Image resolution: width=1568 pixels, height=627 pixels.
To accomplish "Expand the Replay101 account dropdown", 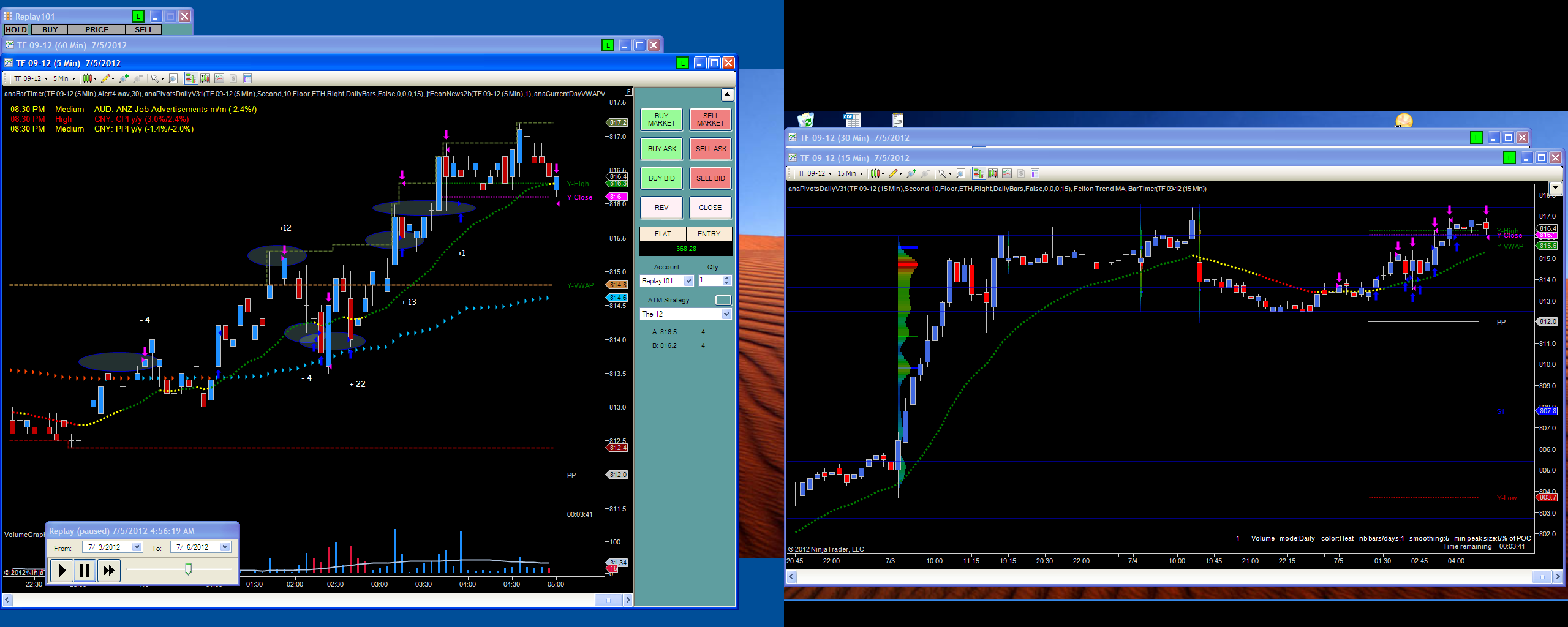I will [688, 281].
